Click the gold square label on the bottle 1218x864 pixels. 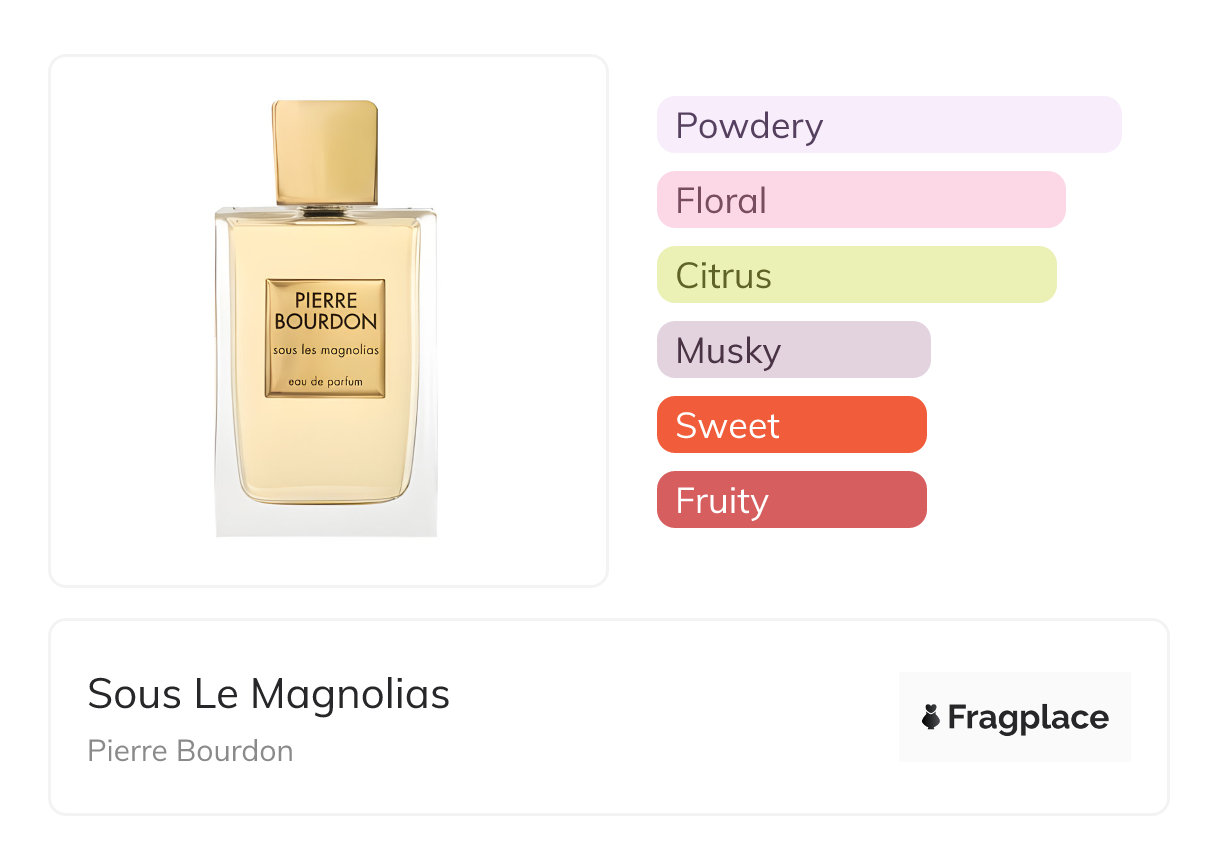325,338
